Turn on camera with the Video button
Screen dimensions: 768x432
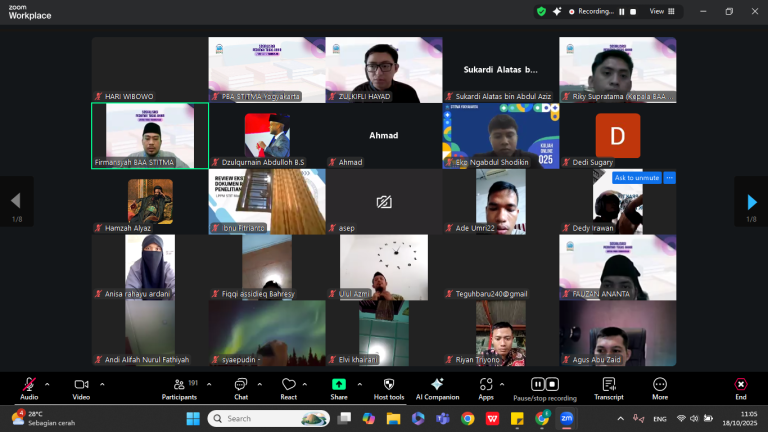pyautogui.click(x=81, y=385)
